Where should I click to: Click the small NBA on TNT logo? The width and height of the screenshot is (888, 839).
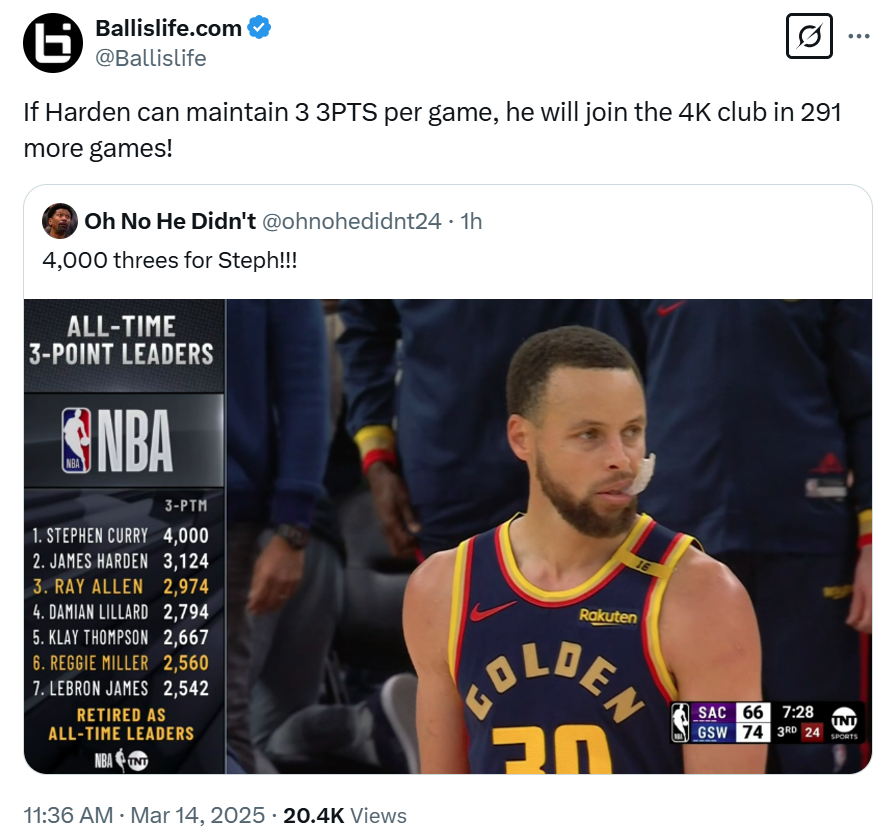tap(121, 760)
